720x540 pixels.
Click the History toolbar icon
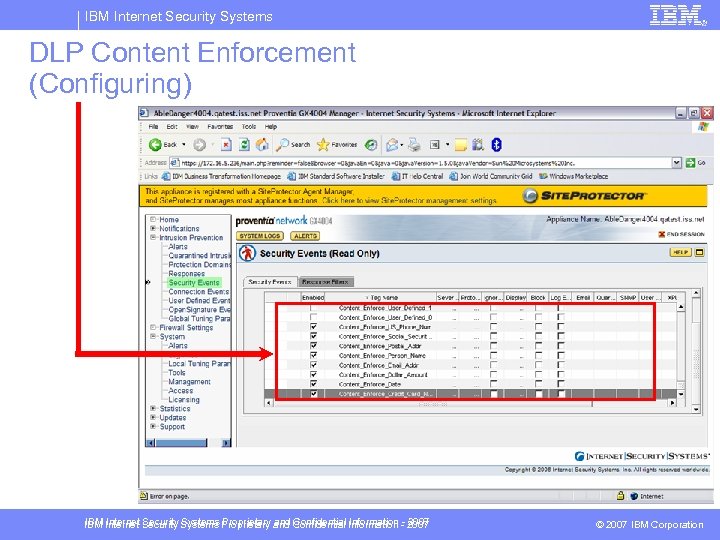tap(371, 145)
